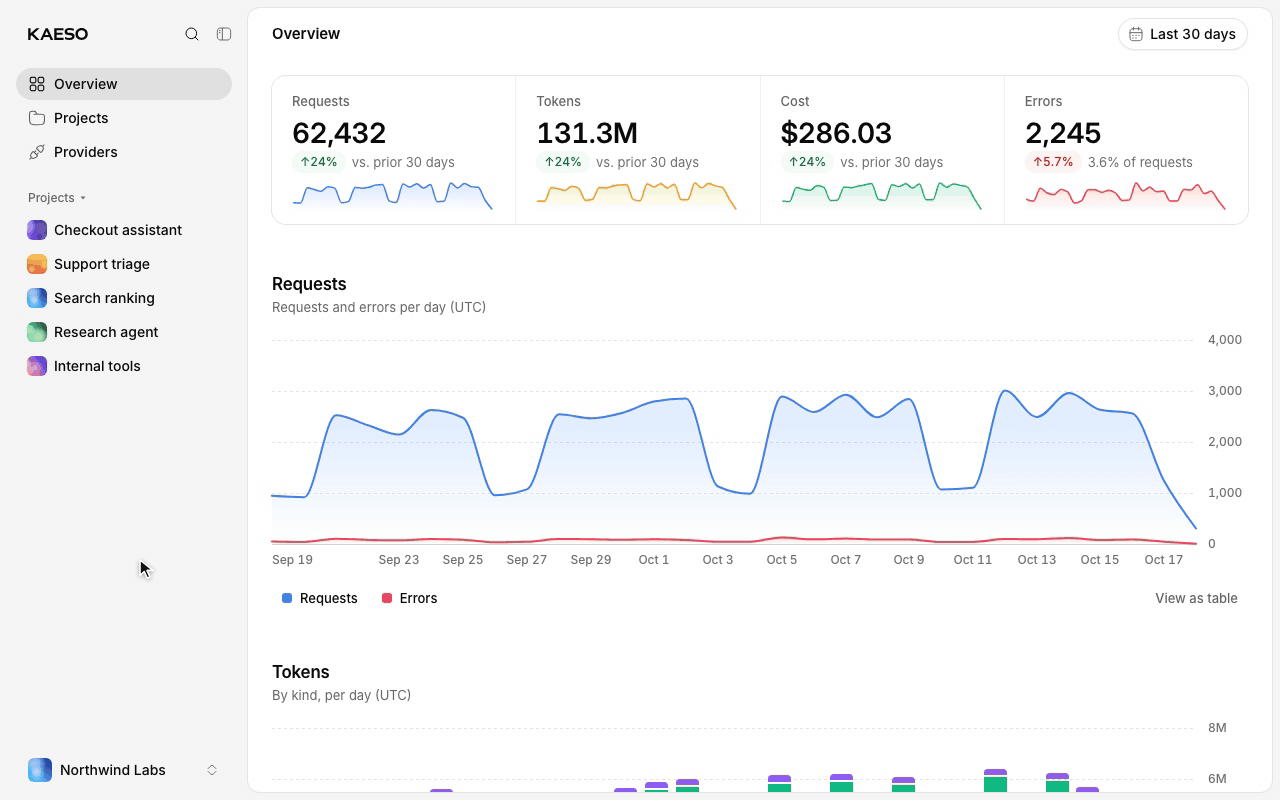Click the KAESO logo
Image resolution: width=1280 pixels, height=800 pixels.
(x=58, y=34)
